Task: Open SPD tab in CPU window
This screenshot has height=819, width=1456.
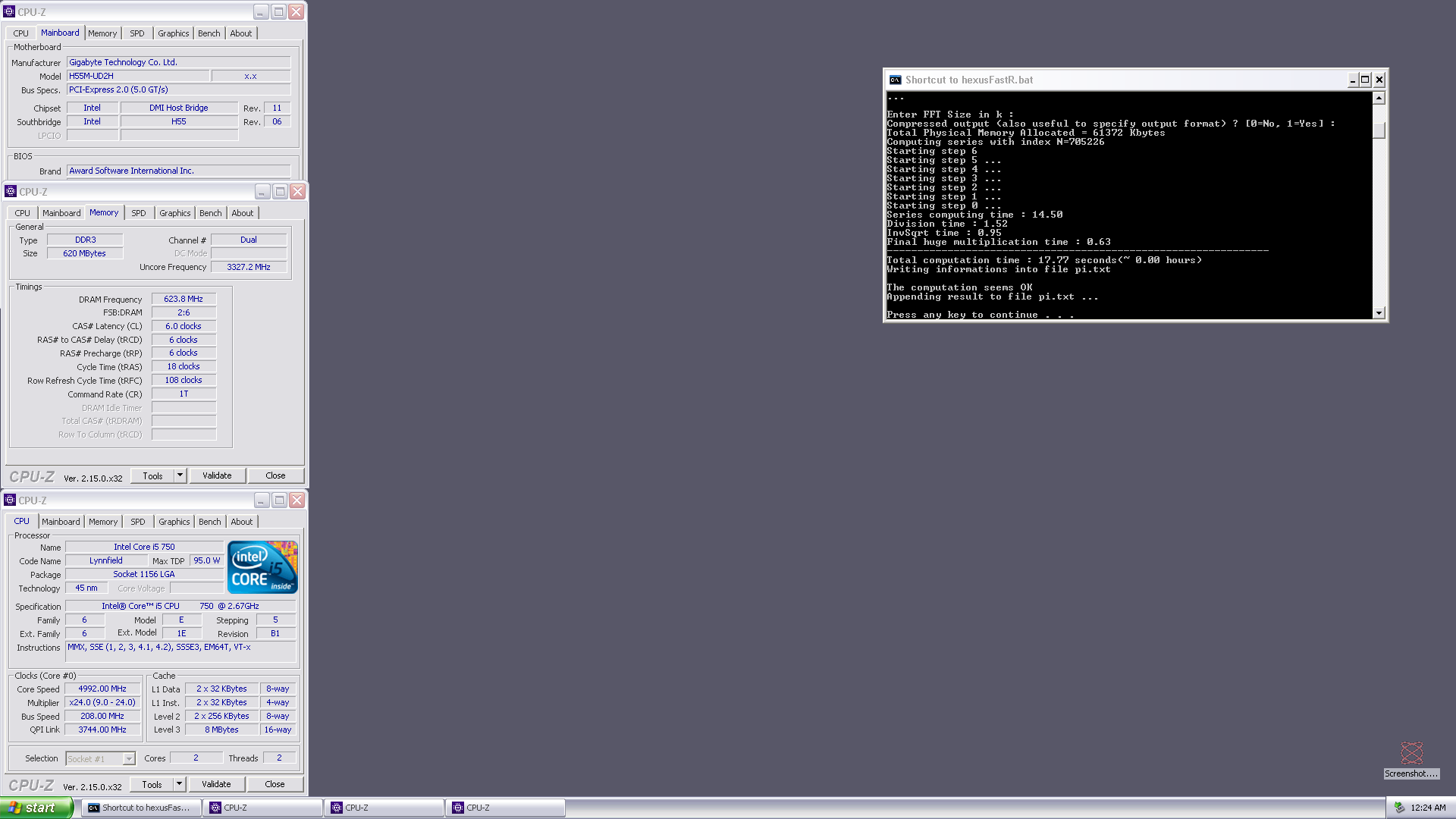Action: tap(138, 522)
